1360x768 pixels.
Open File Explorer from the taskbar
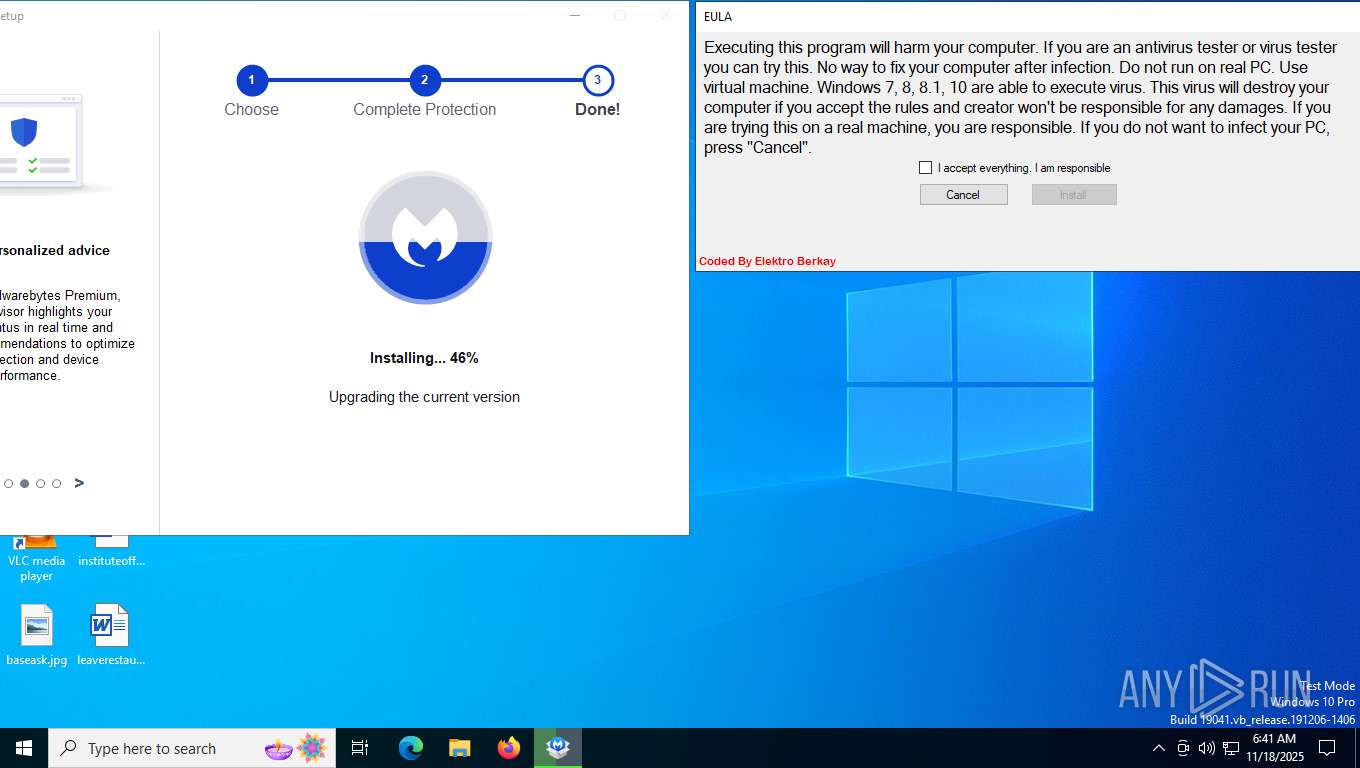pos(459,748)
